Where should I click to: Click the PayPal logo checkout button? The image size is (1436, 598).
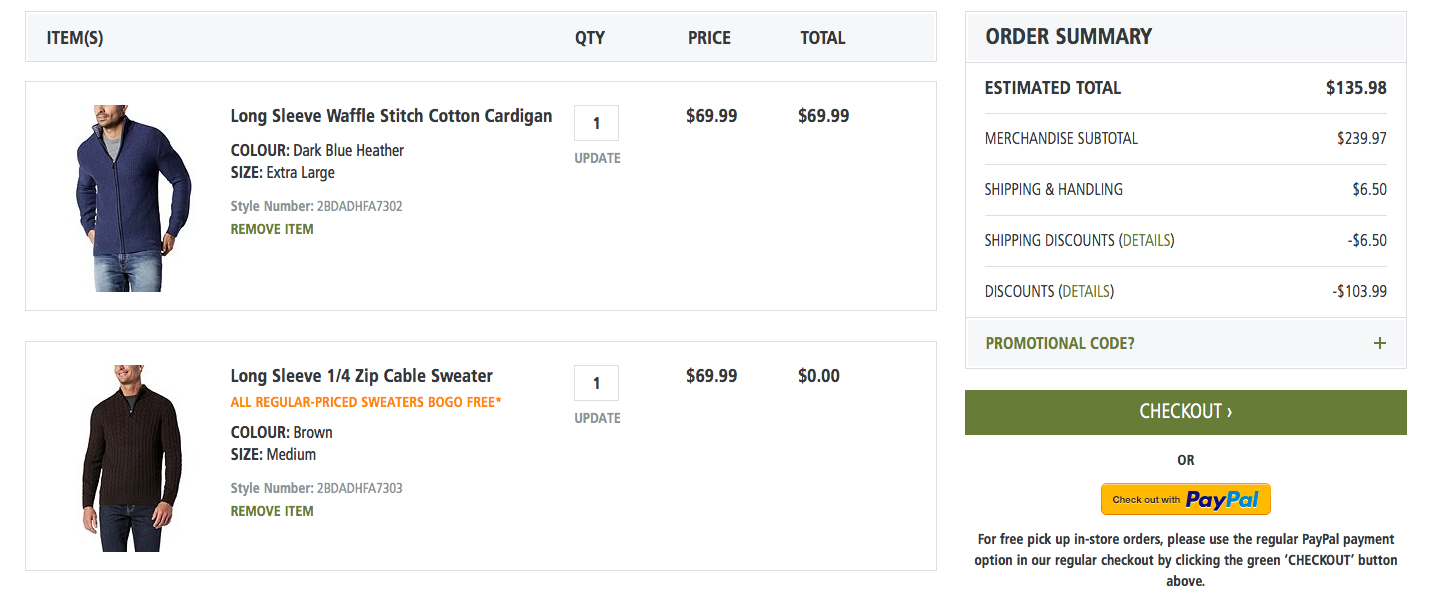pyautogui.click(x=1185, y=499)
